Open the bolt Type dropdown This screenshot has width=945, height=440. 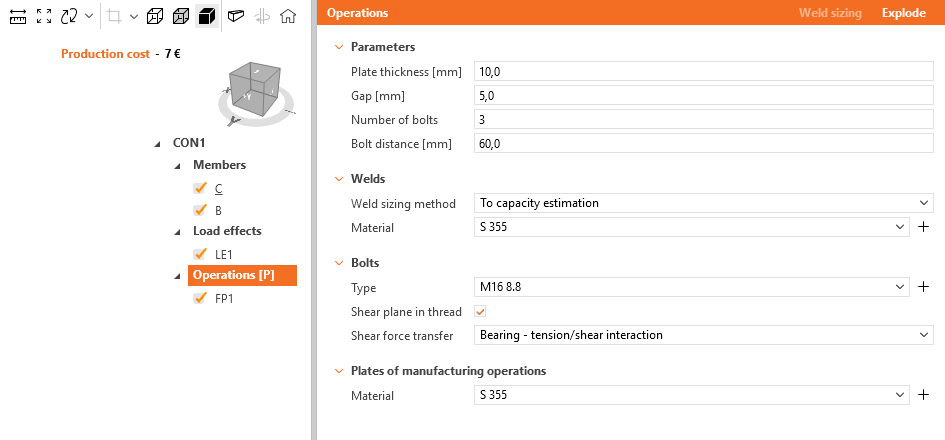pos(691,287)
